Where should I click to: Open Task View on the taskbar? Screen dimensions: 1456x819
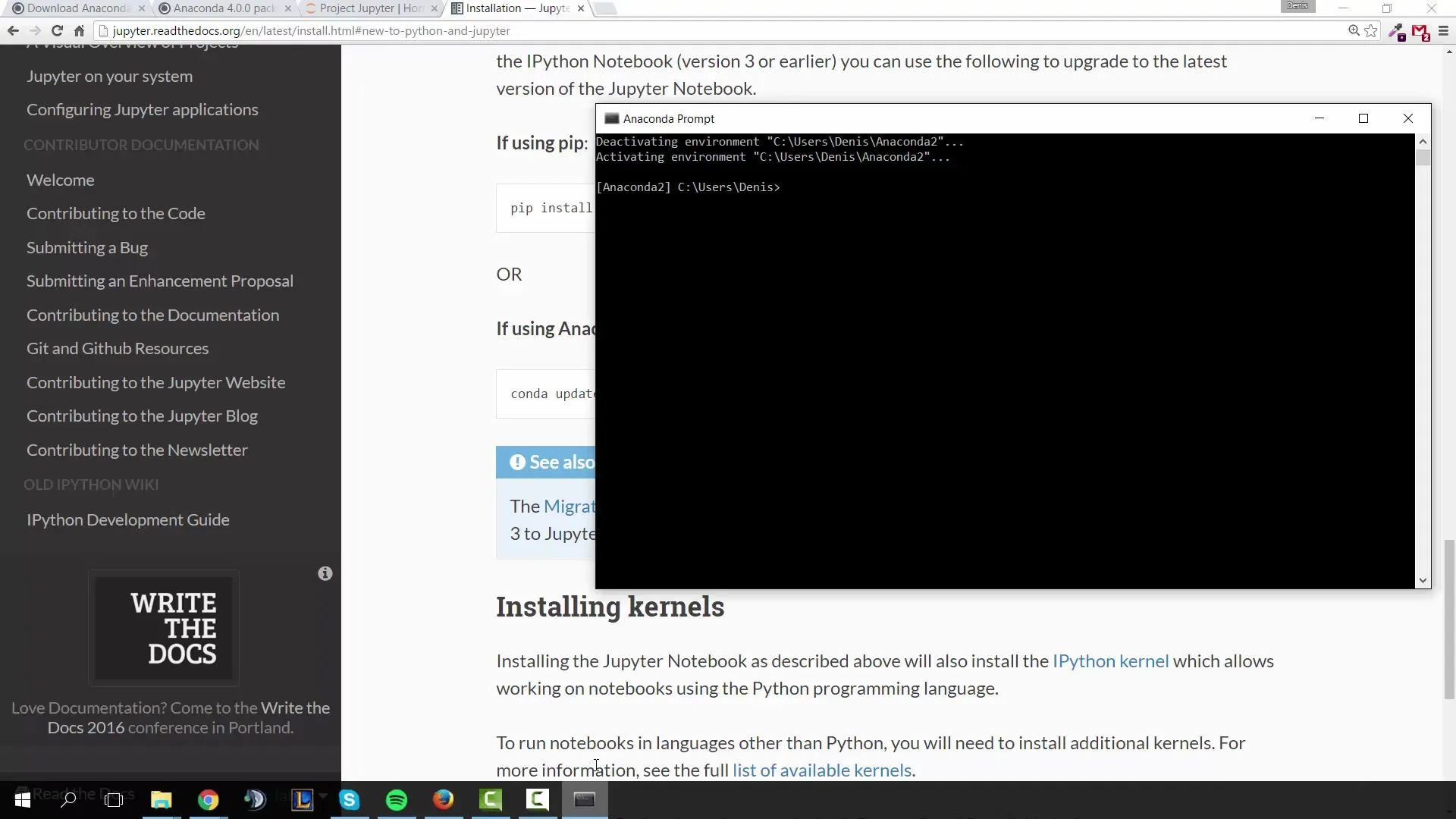click(114, 799)
